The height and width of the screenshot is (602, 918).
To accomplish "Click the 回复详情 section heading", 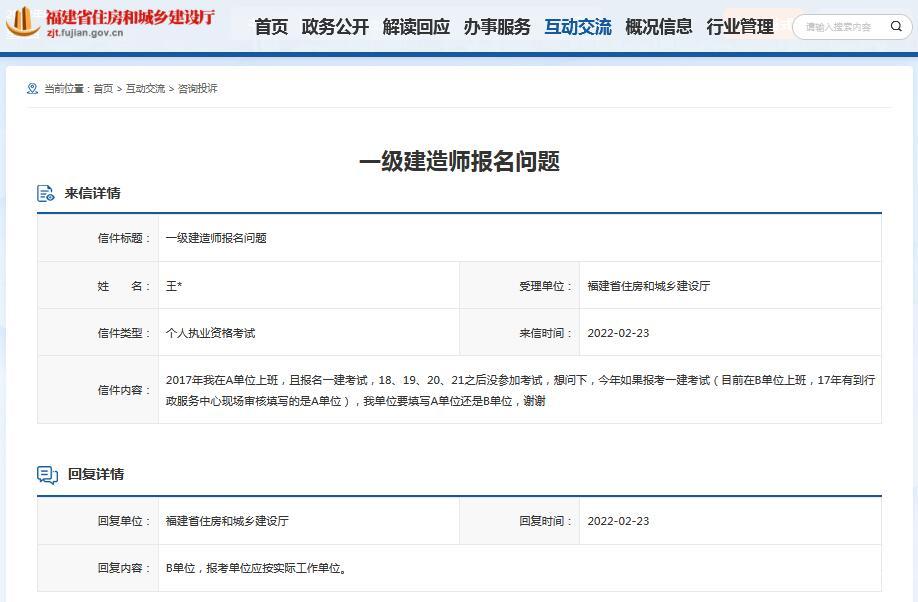I will click(96, 474).
